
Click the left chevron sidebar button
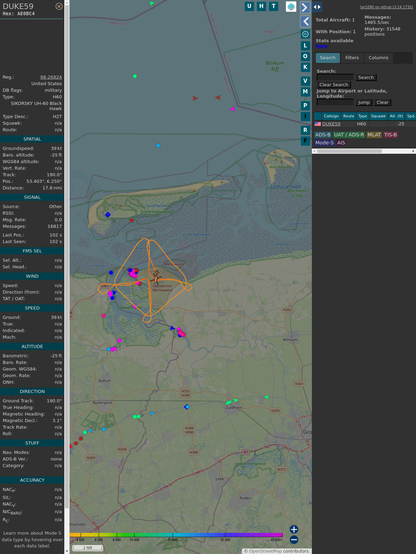[305, 21]
